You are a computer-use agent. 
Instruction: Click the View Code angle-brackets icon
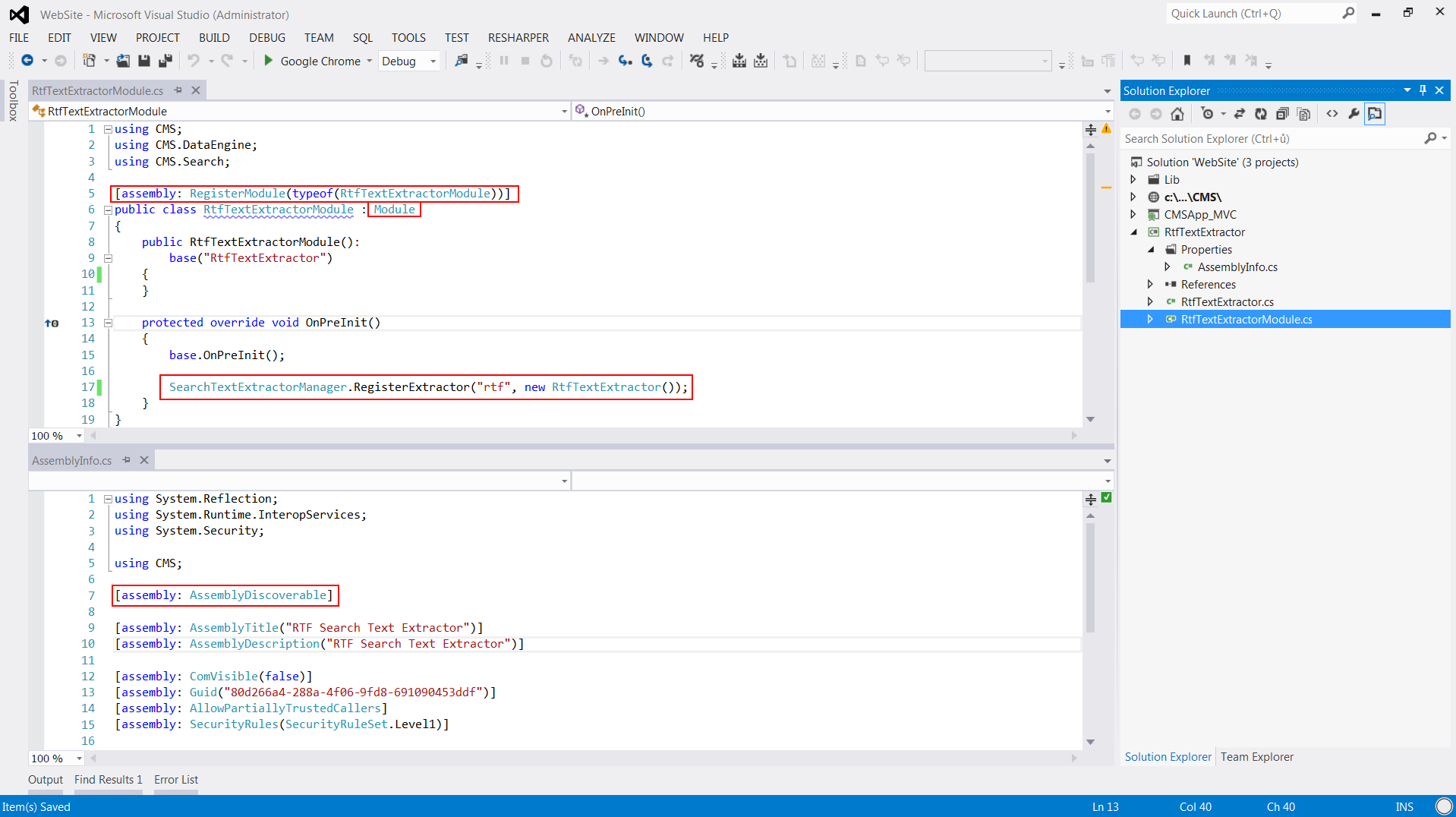click(x=1332, y=114)
